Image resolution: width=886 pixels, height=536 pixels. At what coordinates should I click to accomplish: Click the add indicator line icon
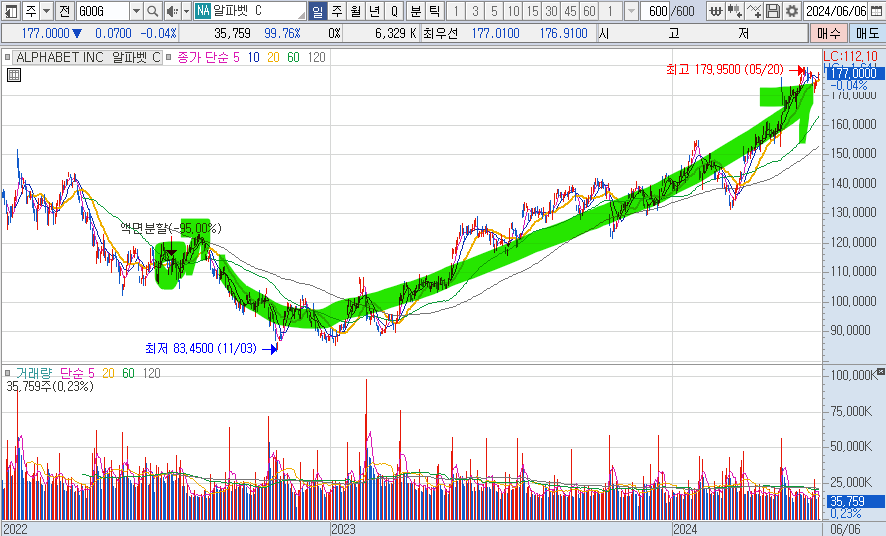[x=753, y=11]
